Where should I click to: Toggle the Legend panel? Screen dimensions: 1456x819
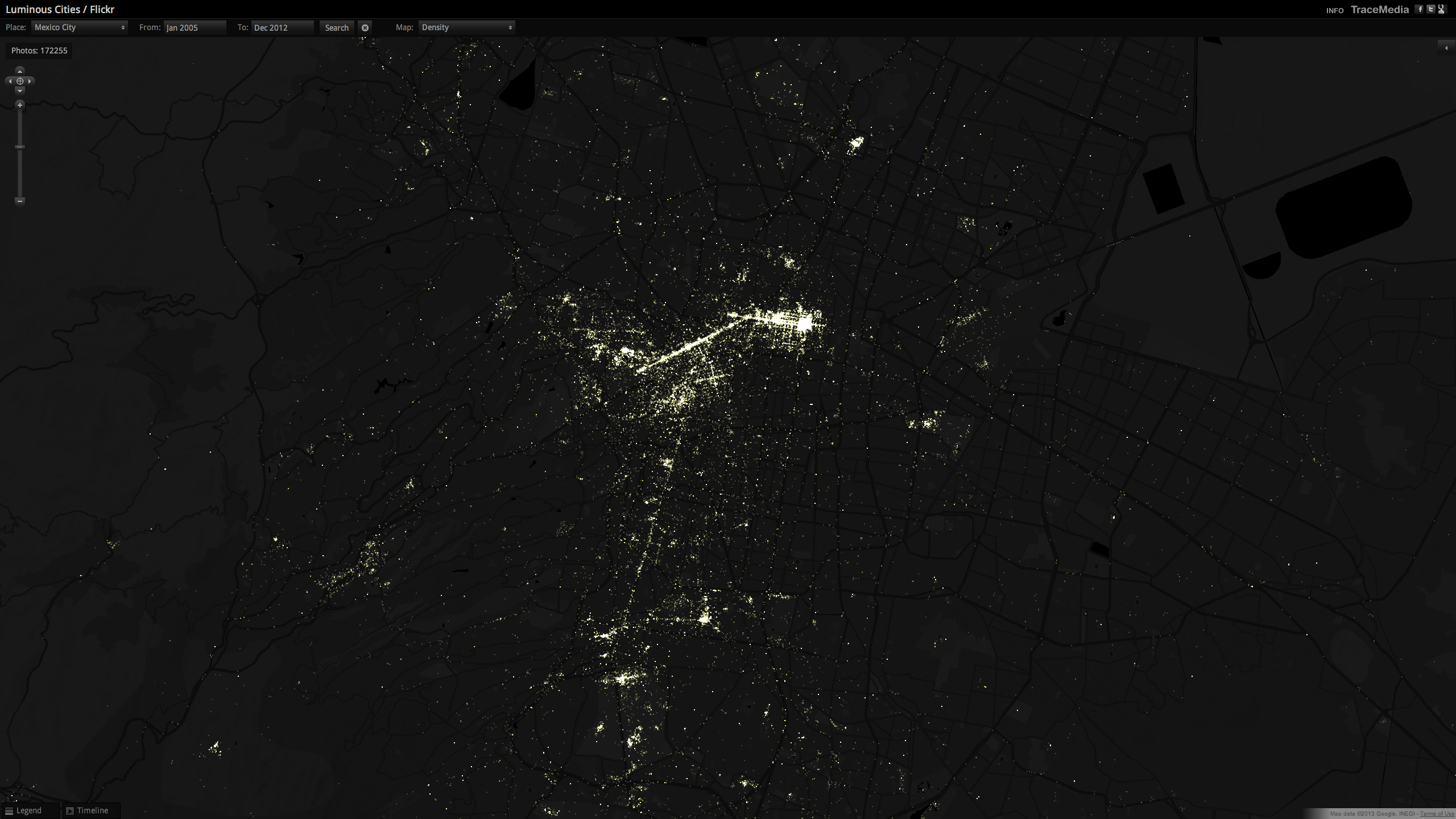[x=24, y=810]
